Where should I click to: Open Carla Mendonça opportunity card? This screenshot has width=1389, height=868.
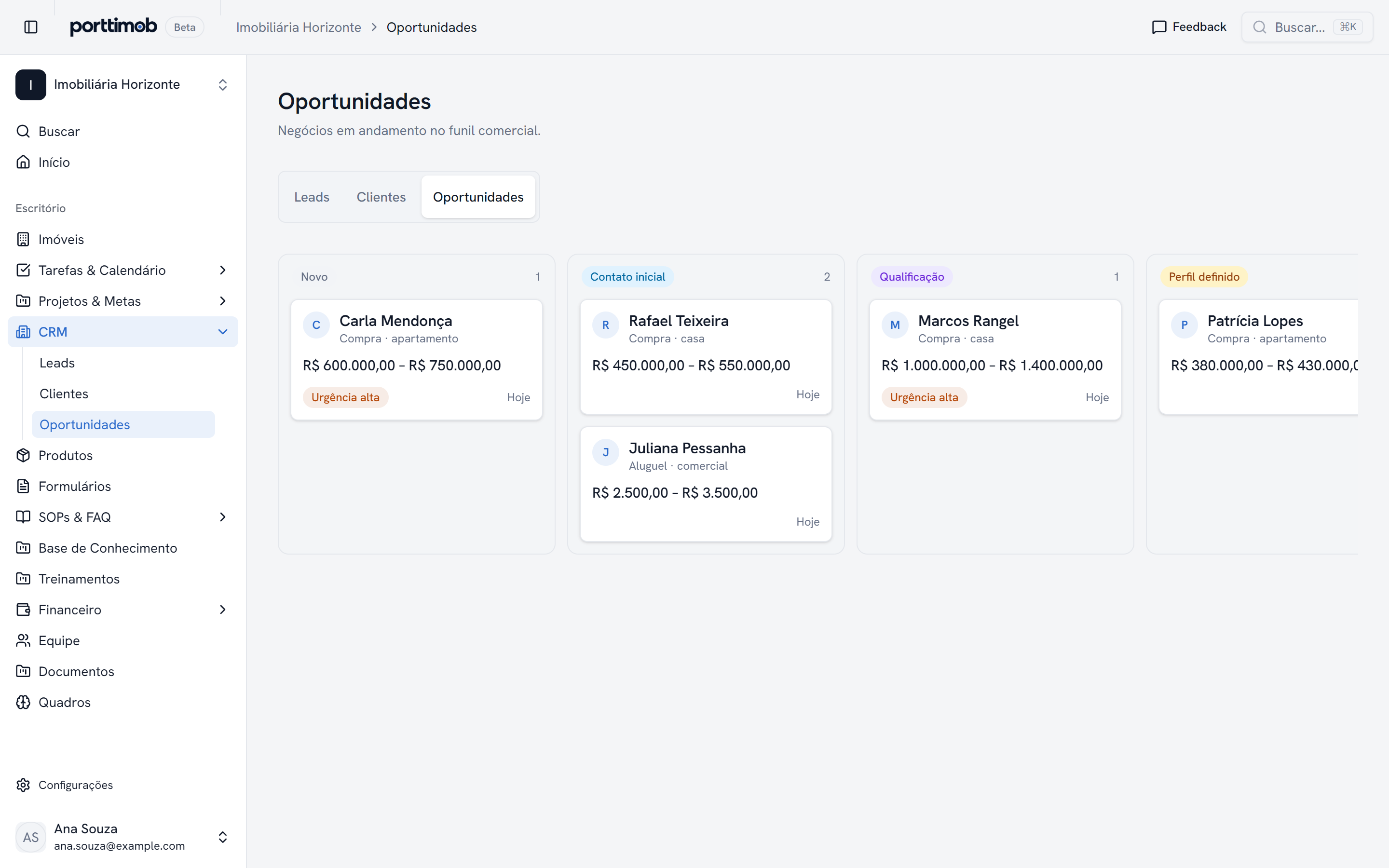coord(417,360)
